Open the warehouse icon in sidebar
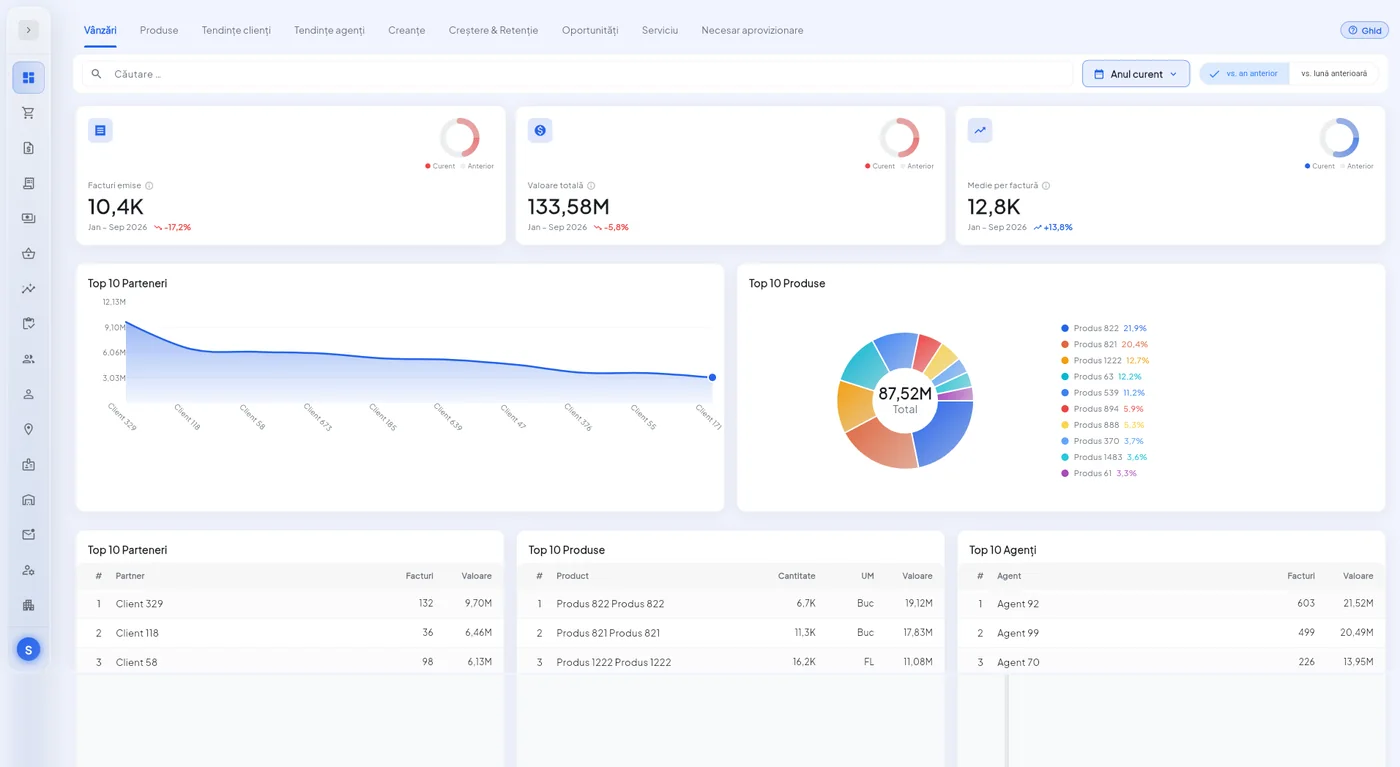This screenshot has height=767, width=1400. (28, 500)
